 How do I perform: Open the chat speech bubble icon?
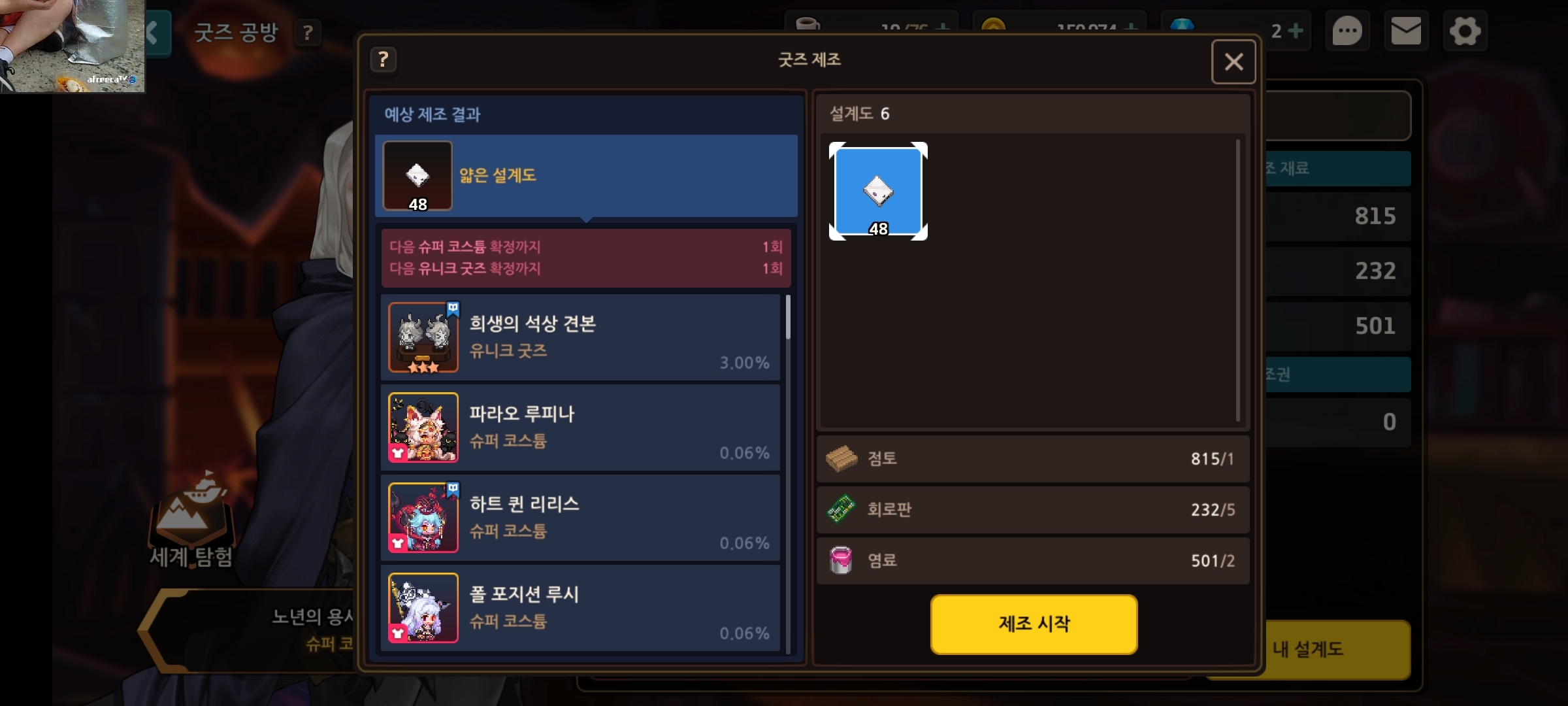coord(1347,31)
